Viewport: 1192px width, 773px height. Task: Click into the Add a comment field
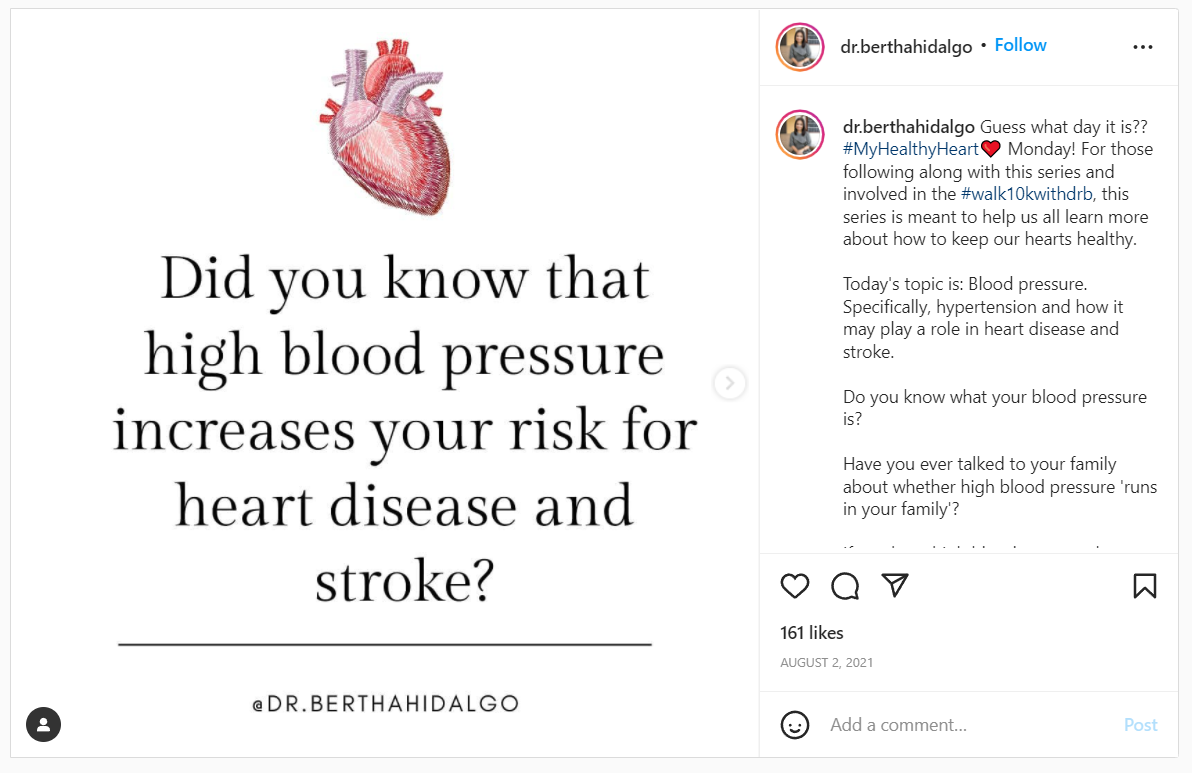tap(960, 725)
